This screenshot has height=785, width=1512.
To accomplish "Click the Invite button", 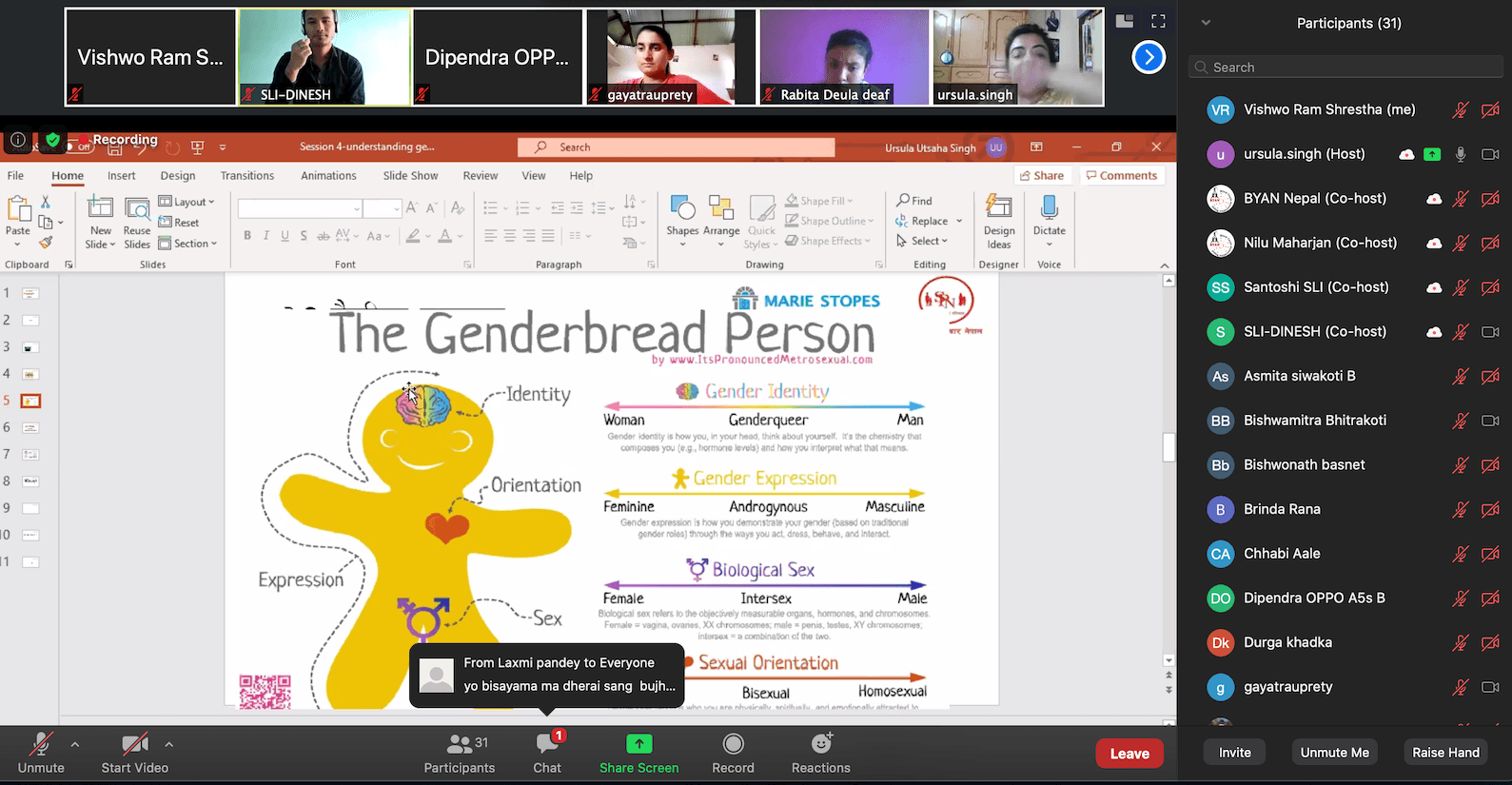I will [x=1235, y=752].
